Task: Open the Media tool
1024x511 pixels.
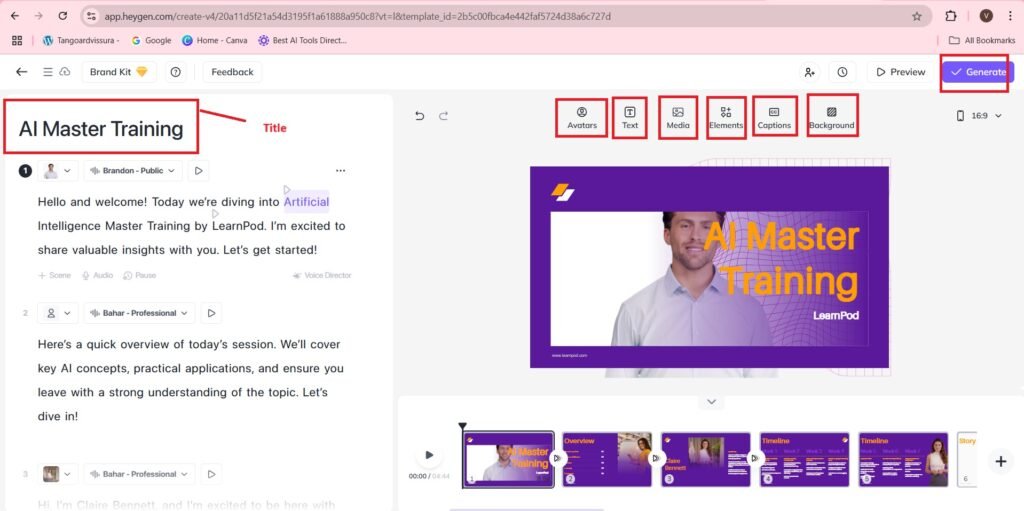Action: [678, 118]
